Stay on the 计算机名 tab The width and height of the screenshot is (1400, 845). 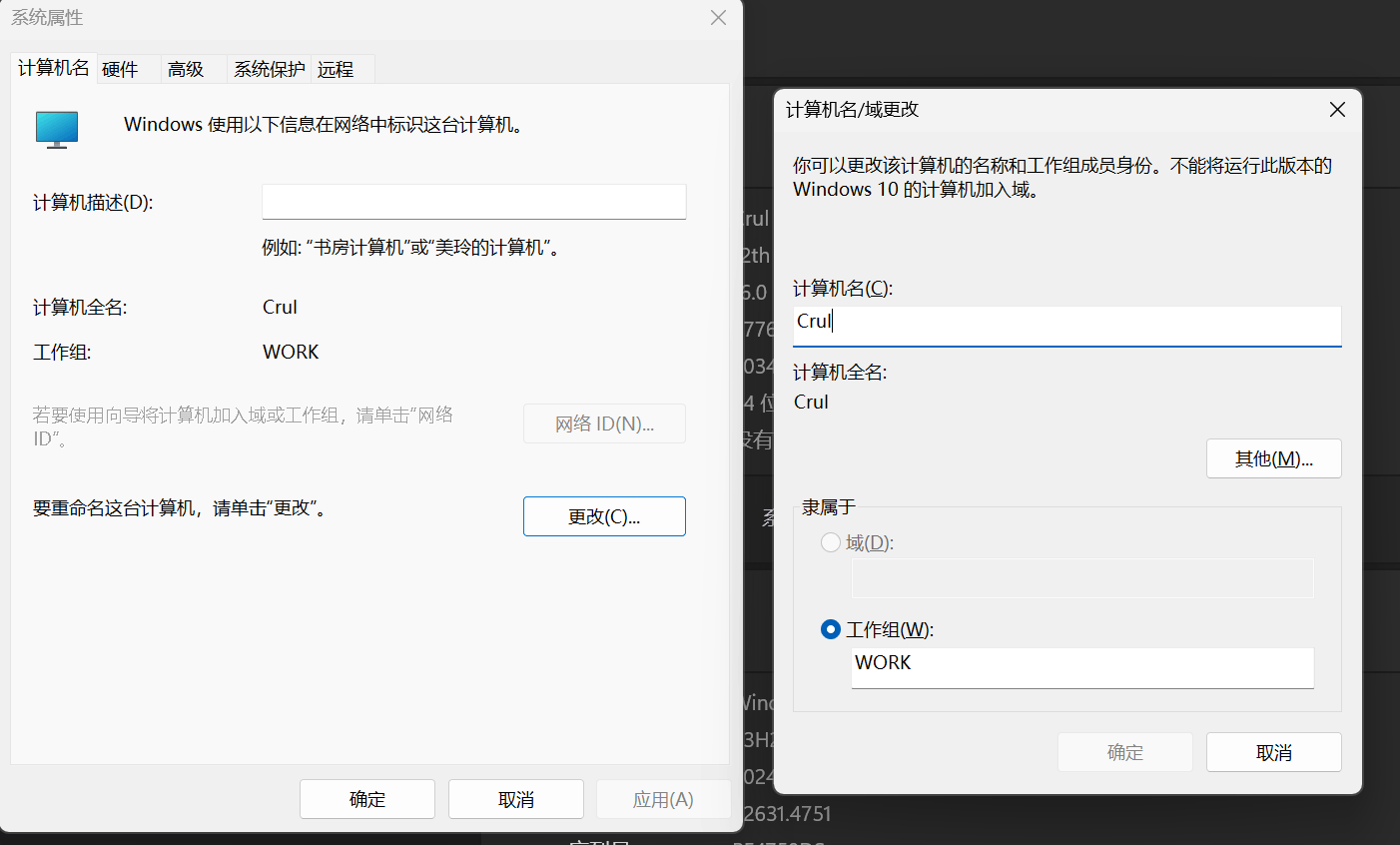pyautogui.click(x=53, y=69)
